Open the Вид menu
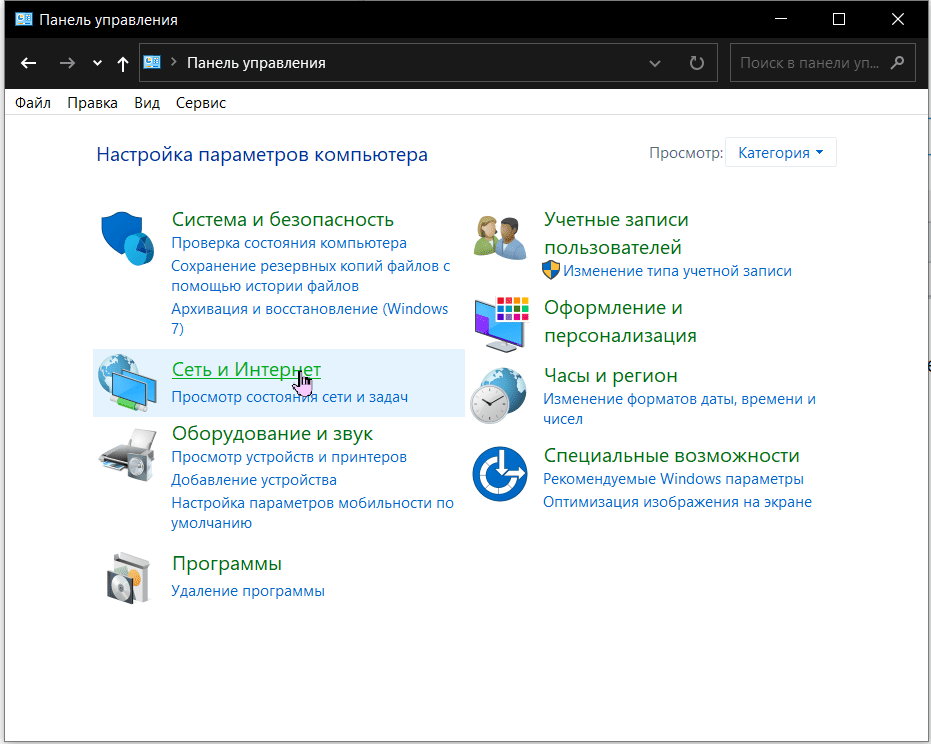Image resolution: width=931 pixels, height=744 pixels. click(x=147, y=103)
